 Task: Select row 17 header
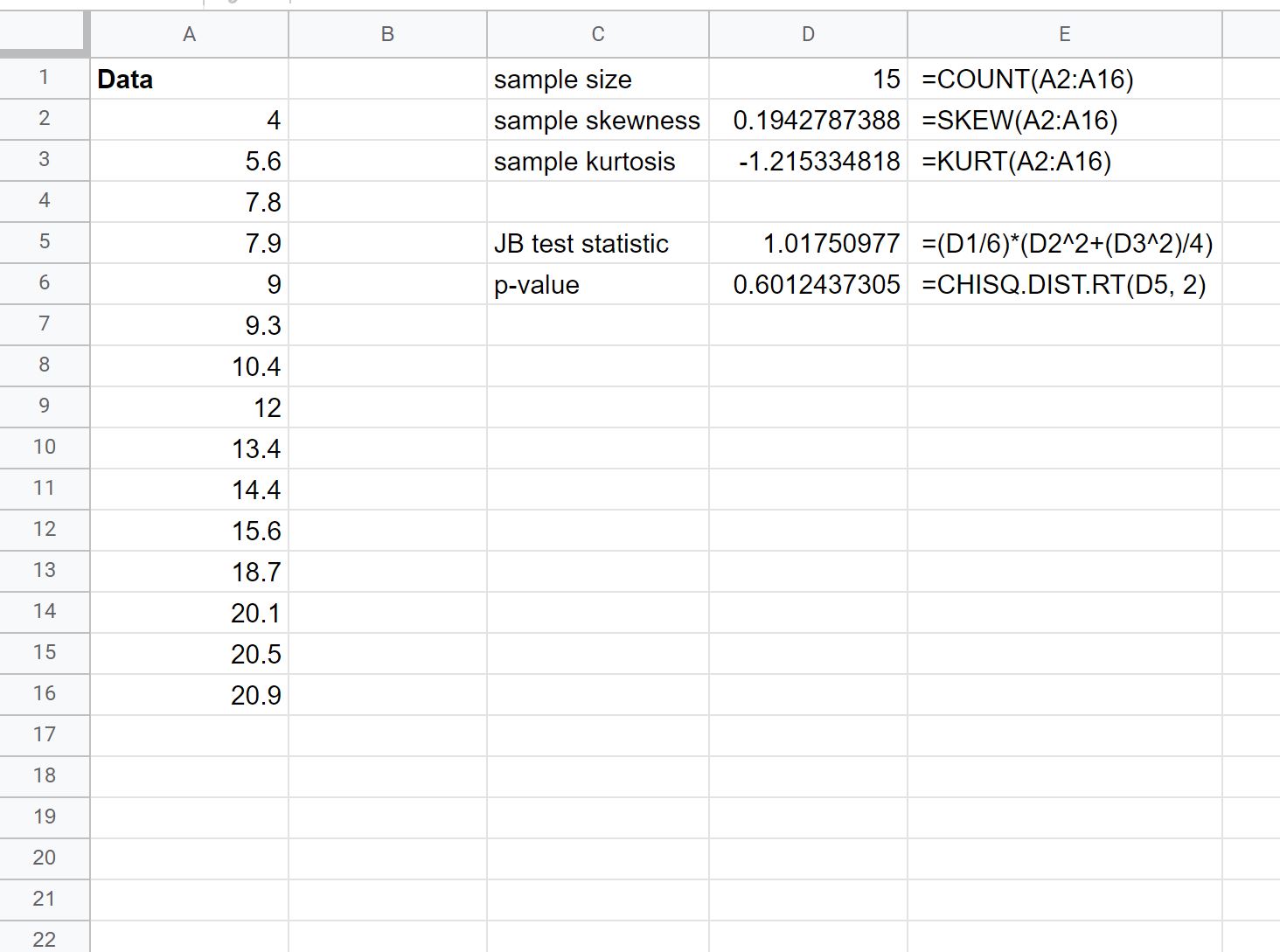(45, 735)
